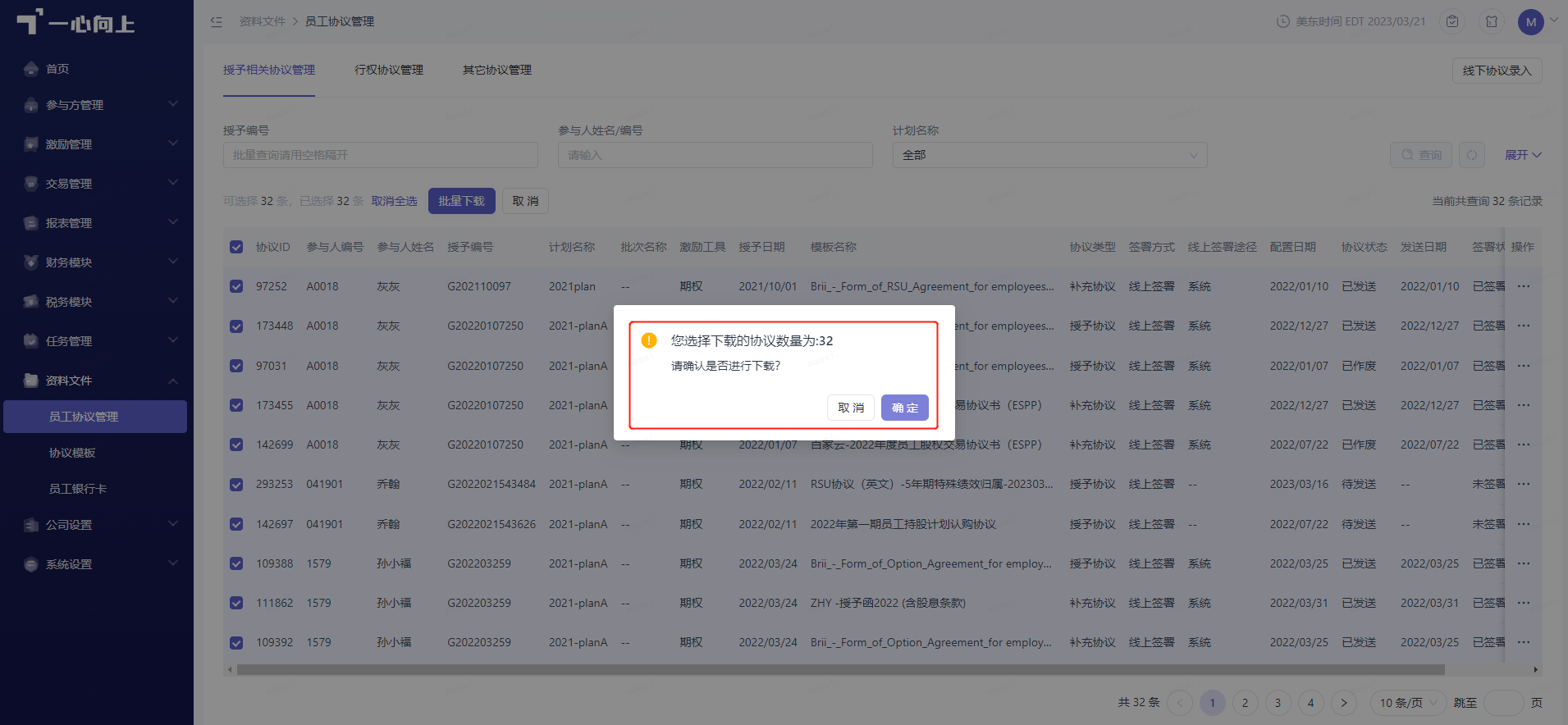The image size is (1568, 725).
Task: Click 系统设置 sidebar icon
Action: [31, 564]
